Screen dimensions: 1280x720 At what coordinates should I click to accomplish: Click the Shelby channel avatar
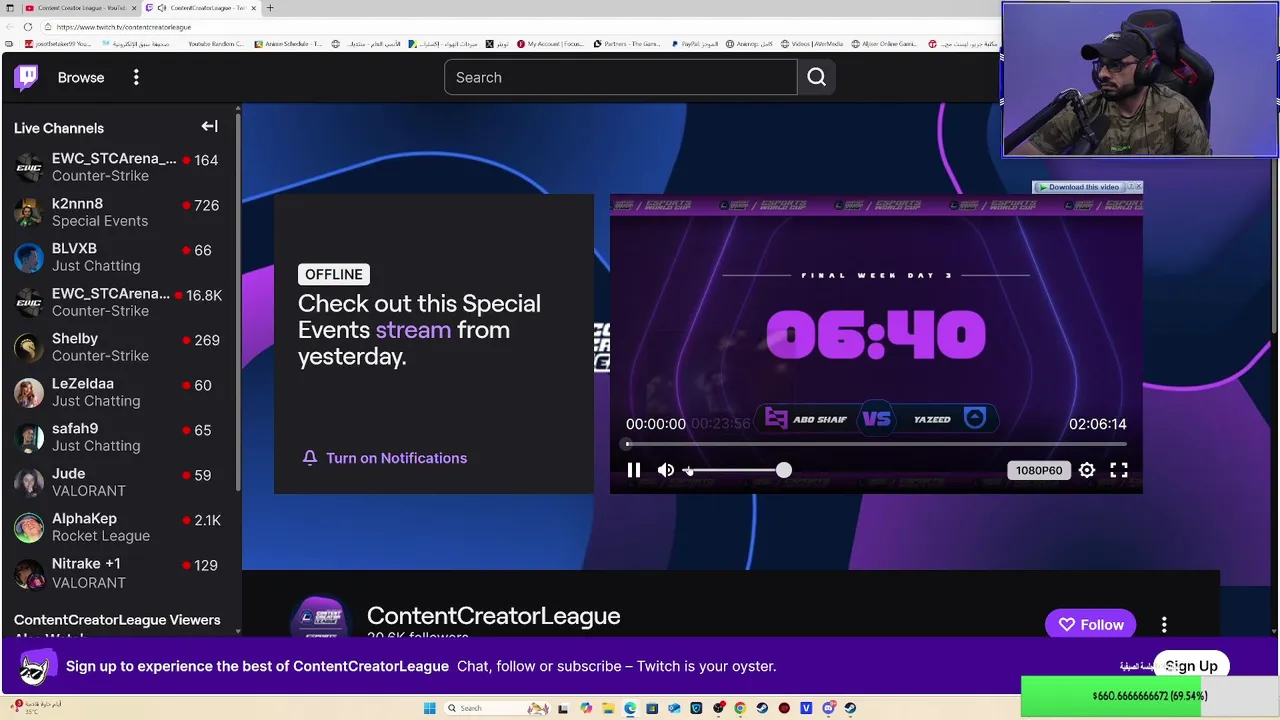(x=29, y=347)
